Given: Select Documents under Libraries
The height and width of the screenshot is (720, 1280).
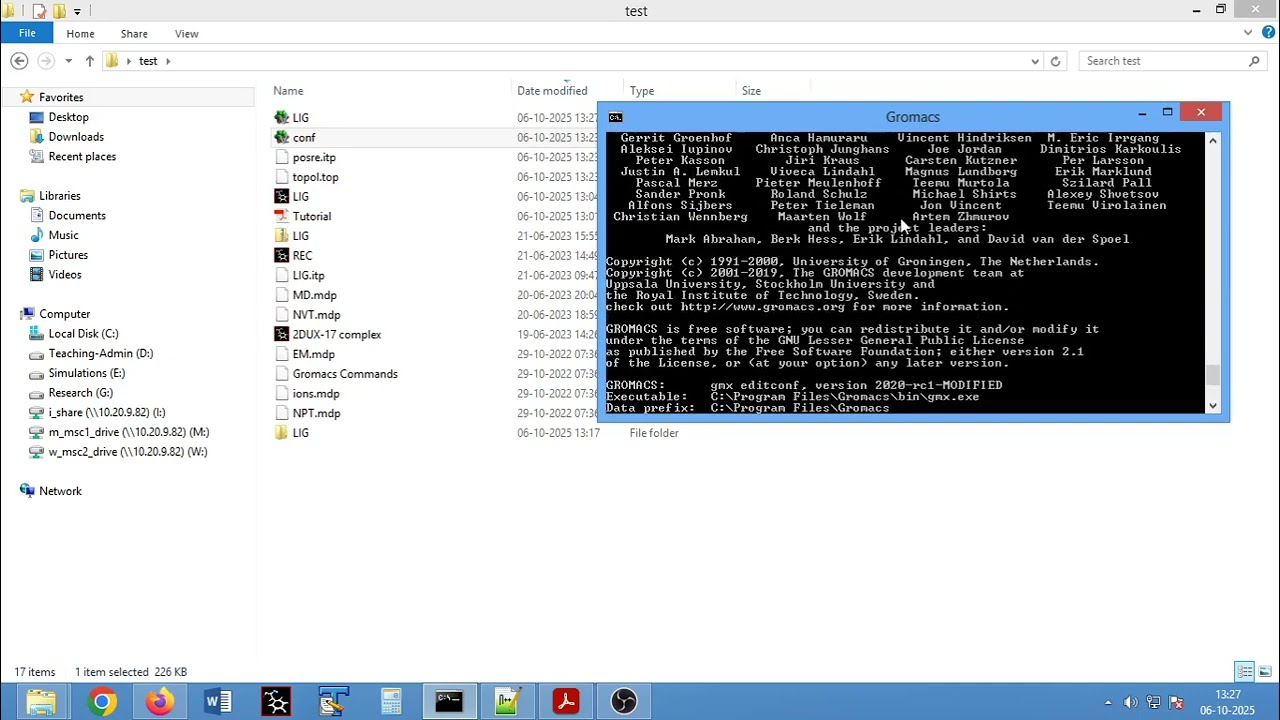Looking at the screenshot, I should coord(77,216).
